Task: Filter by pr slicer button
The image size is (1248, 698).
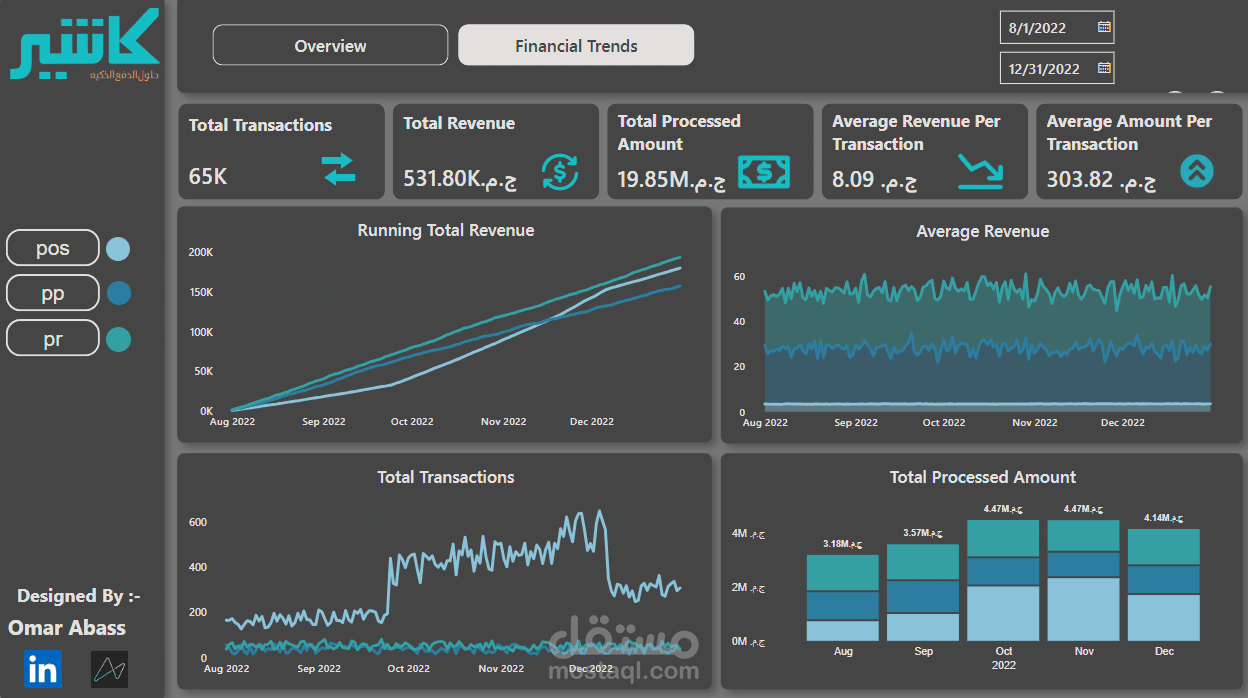Action: coord(53,338)
